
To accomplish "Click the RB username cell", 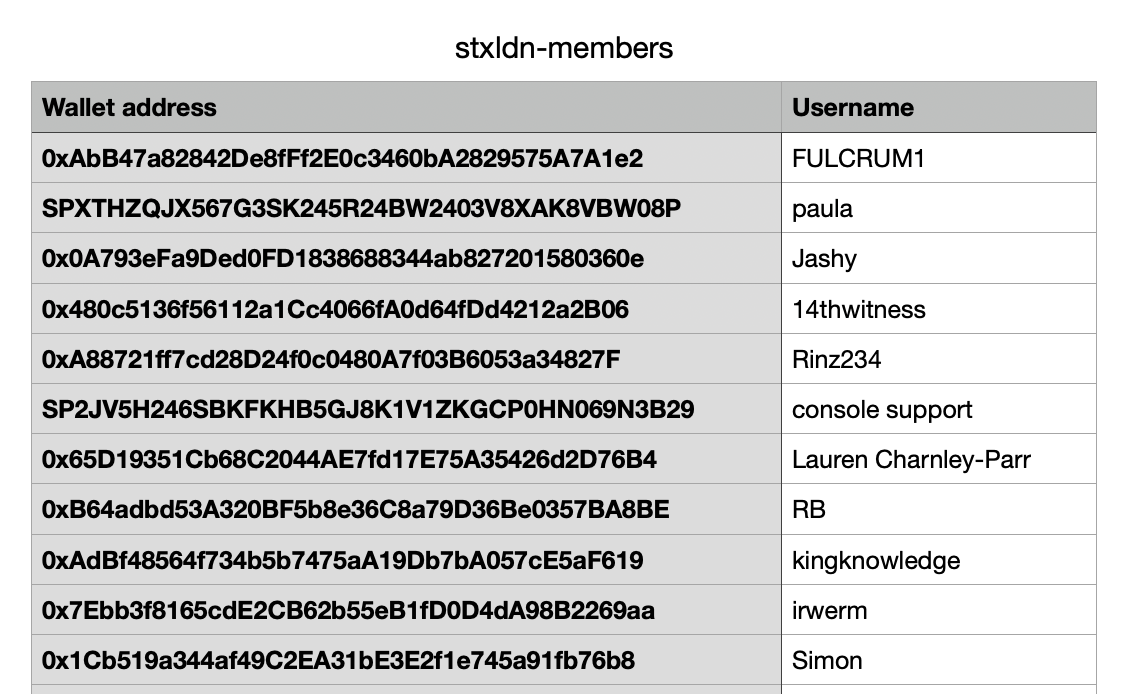I will [809, 510].
